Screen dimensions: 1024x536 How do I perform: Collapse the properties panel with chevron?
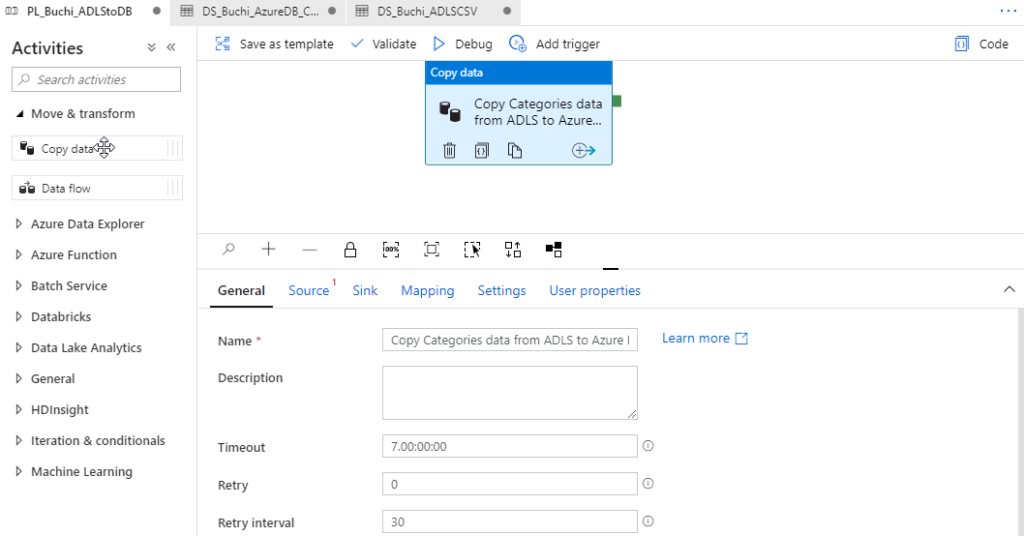pyautogui.click(x=1008, y=289)
